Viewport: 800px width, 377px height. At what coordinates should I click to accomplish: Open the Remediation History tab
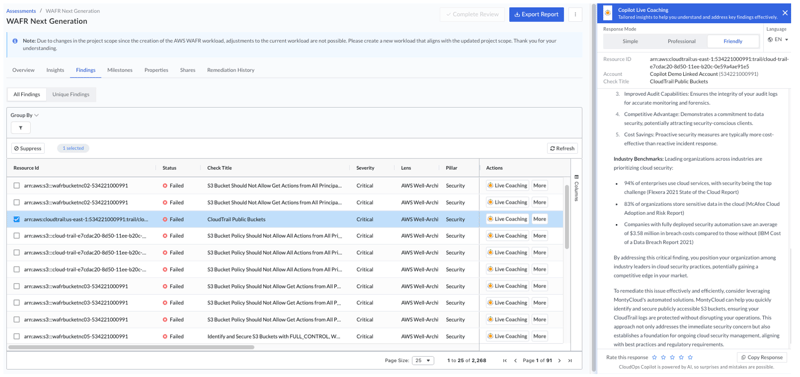tap(231, 70)
